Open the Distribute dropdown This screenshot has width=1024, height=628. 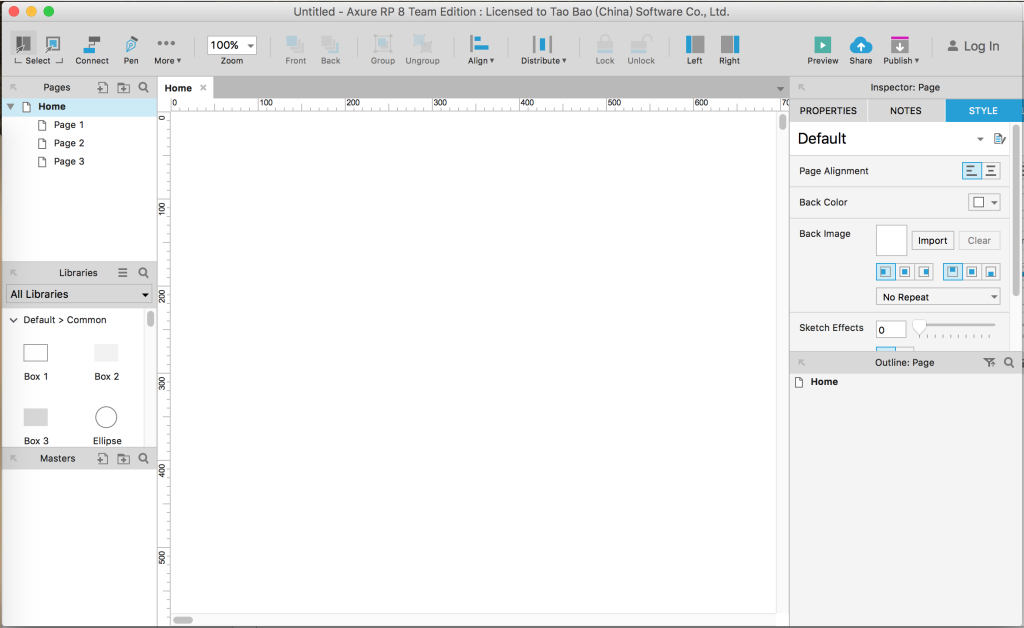[x=543, y=50]
